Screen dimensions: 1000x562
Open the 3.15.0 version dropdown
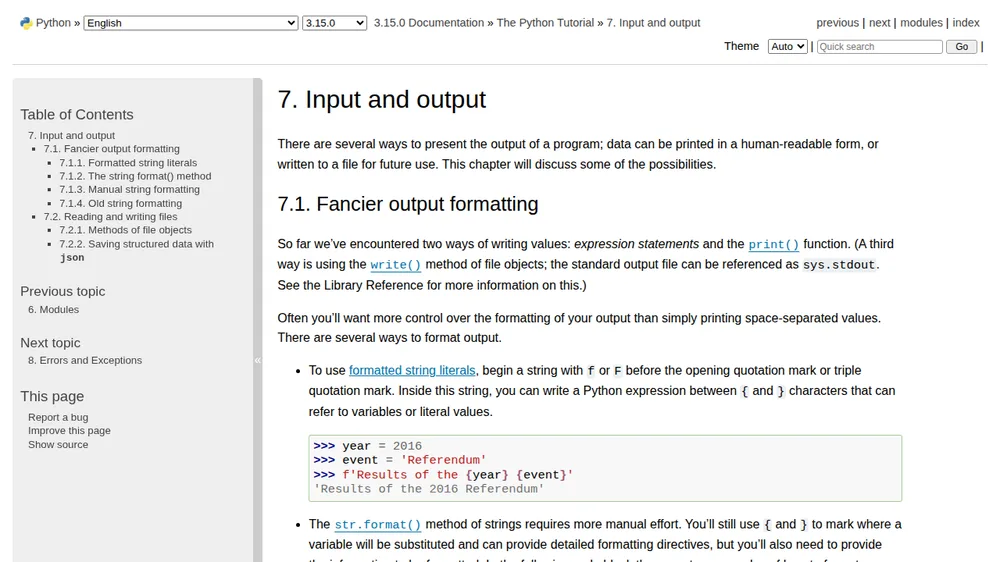point(334,23)
